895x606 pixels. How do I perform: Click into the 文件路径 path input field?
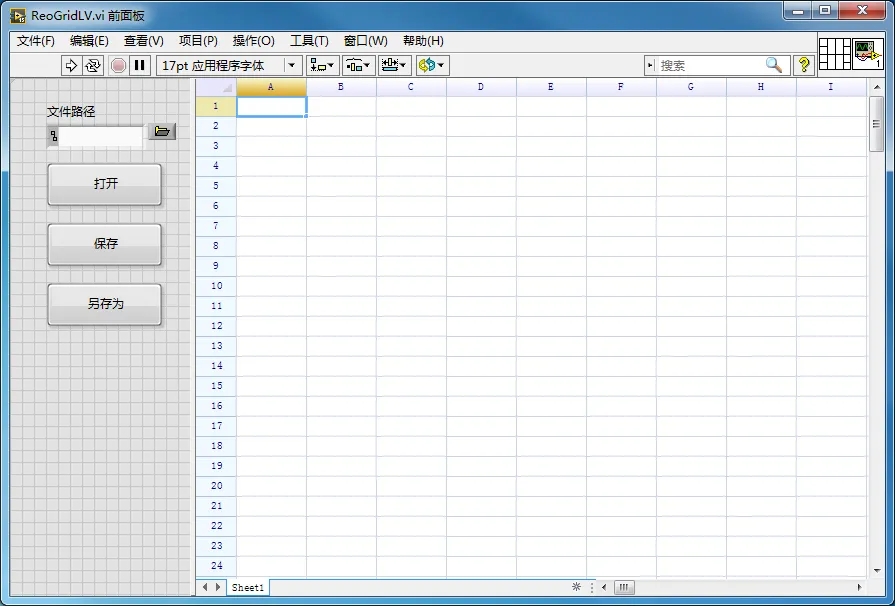pyautogui.click(x=101, y=136)
